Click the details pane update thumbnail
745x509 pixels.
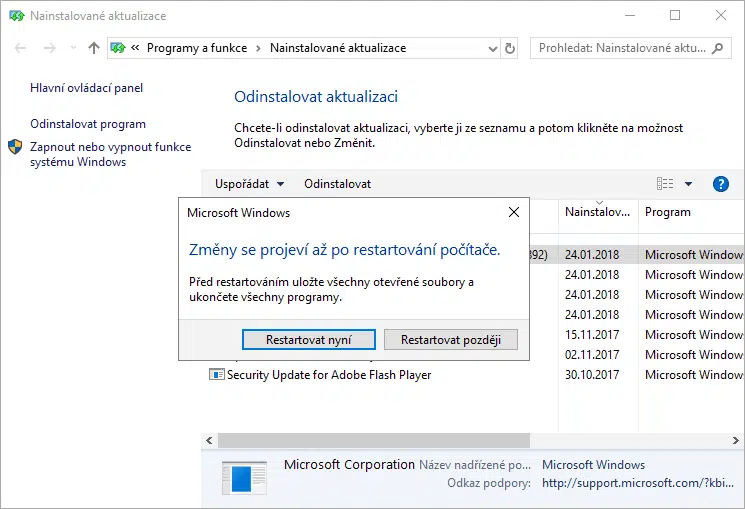pyautogui.click(x=244, y=478)
